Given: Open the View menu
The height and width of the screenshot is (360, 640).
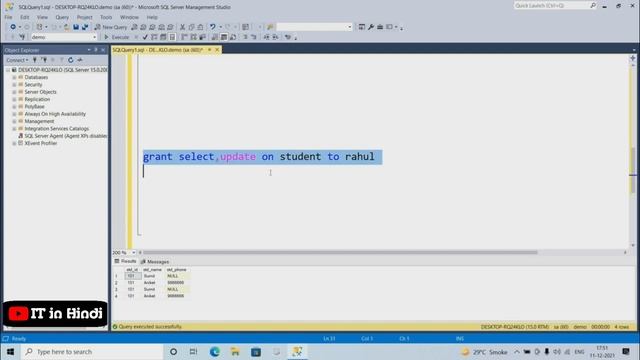Looking at the screenshot, I should click(x=42, y=17).
